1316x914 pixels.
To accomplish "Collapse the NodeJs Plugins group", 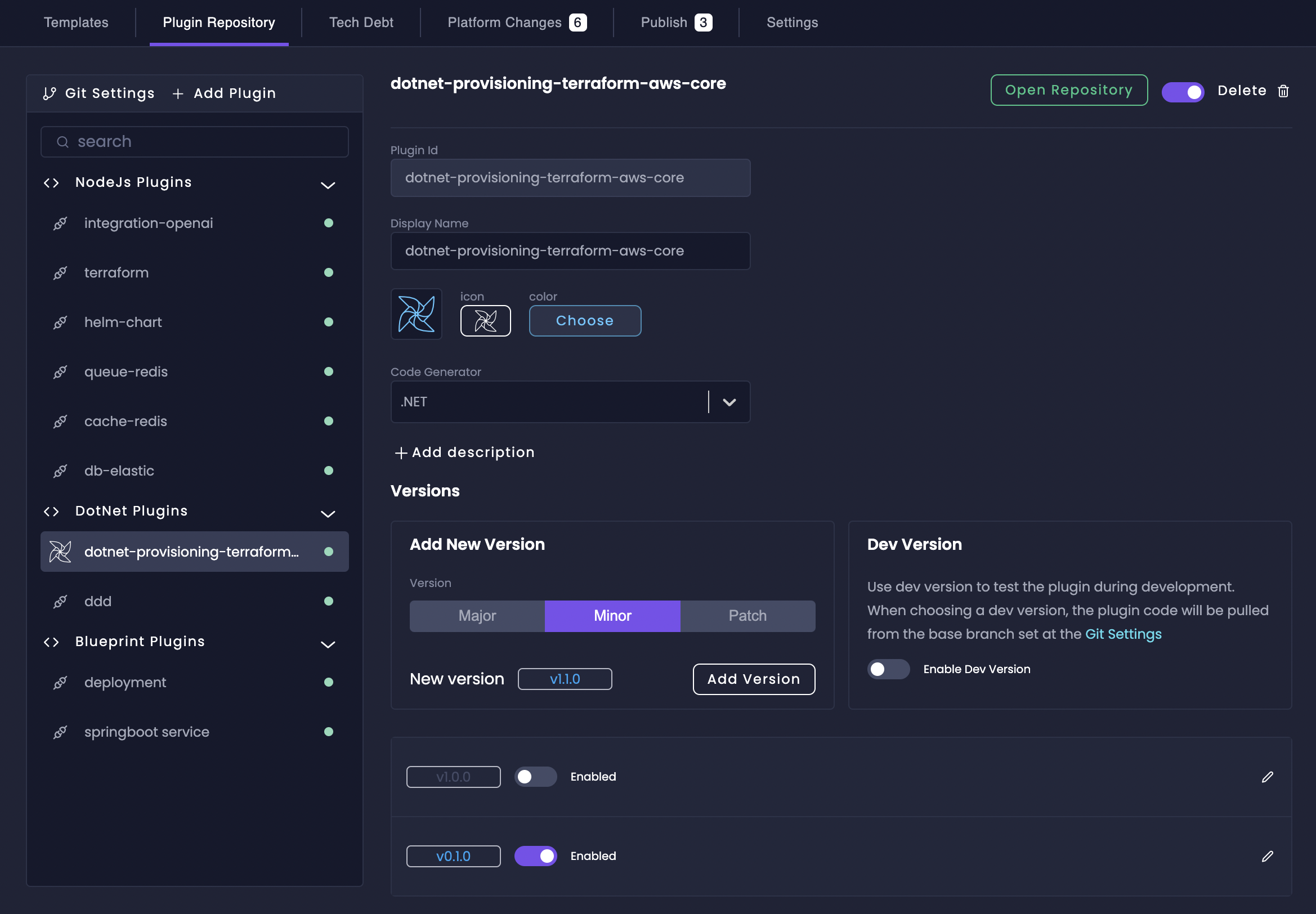I will pyautogui.click(x=328, y=185).
